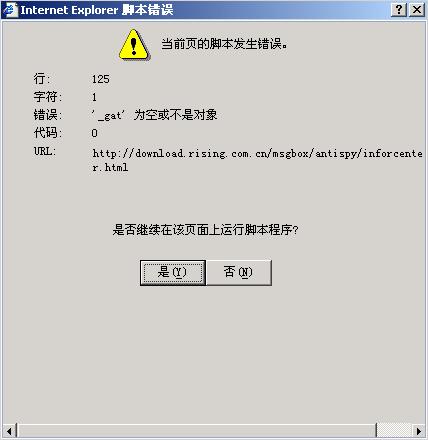Click the 字符: label

48,97
